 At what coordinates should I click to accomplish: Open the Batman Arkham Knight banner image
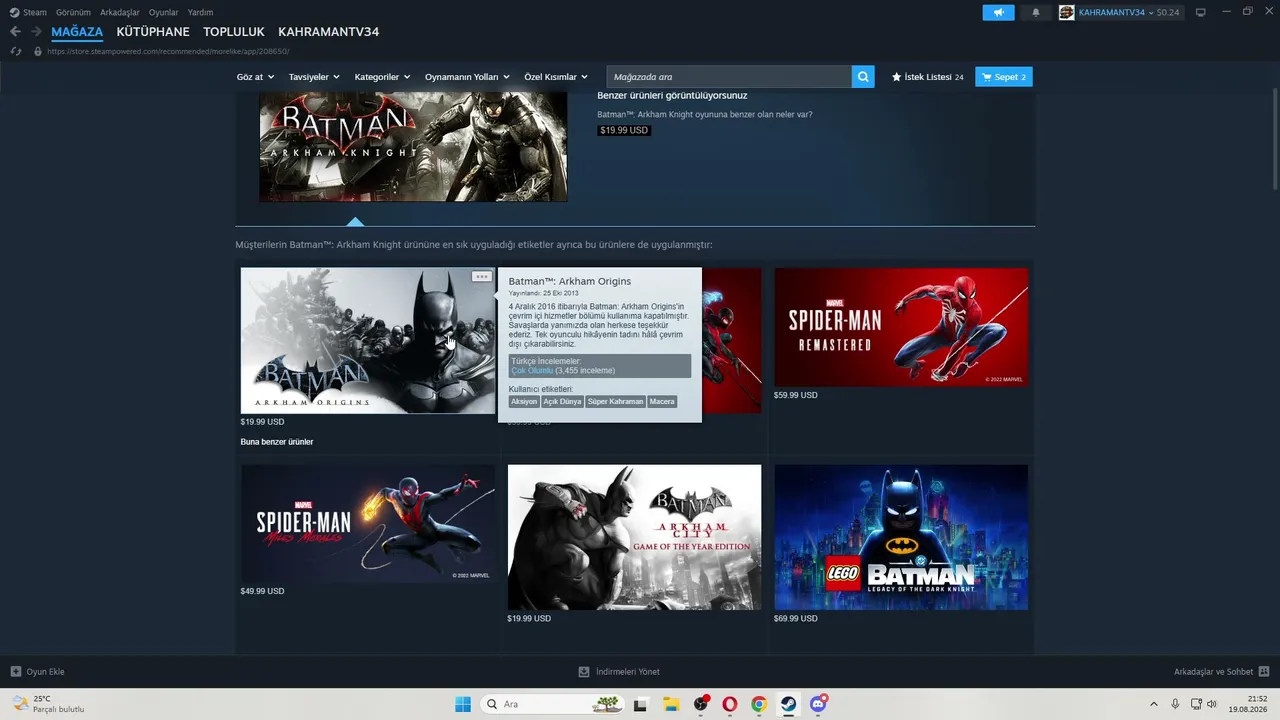point(413,147)
